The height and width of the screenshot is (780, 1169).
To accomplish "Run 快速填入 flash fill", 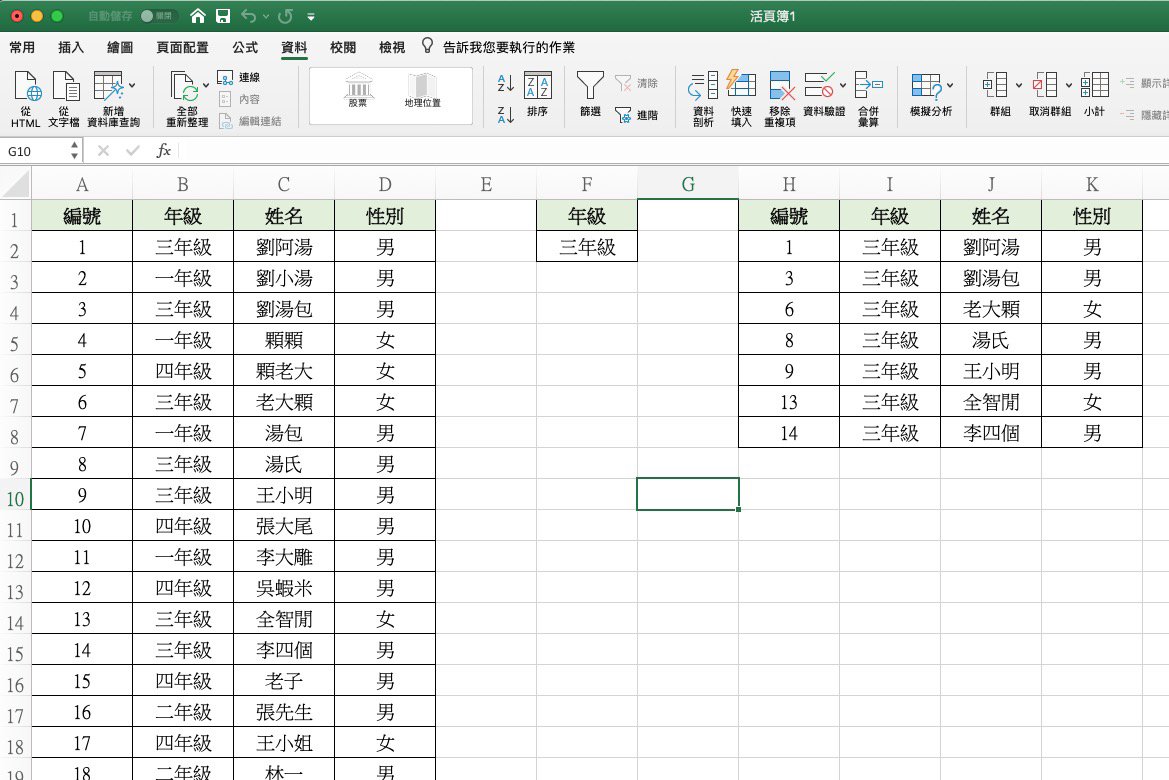I will pos(740,95).
